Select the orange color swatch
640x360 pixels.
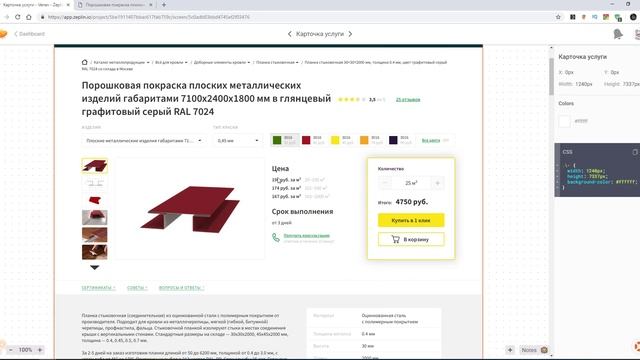click(x=364, y=140)
